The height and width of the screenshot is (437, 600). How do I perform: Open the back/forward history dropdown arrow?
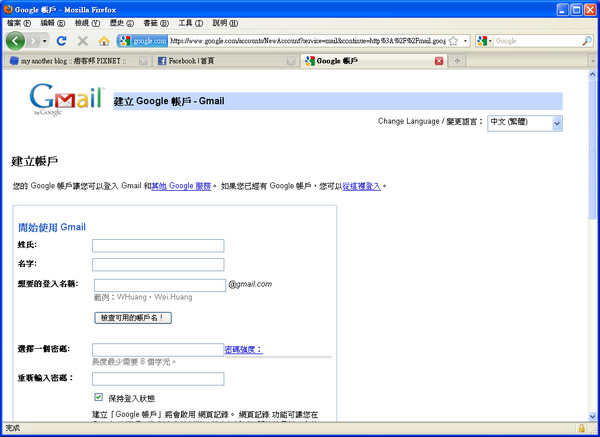point(45,41)
